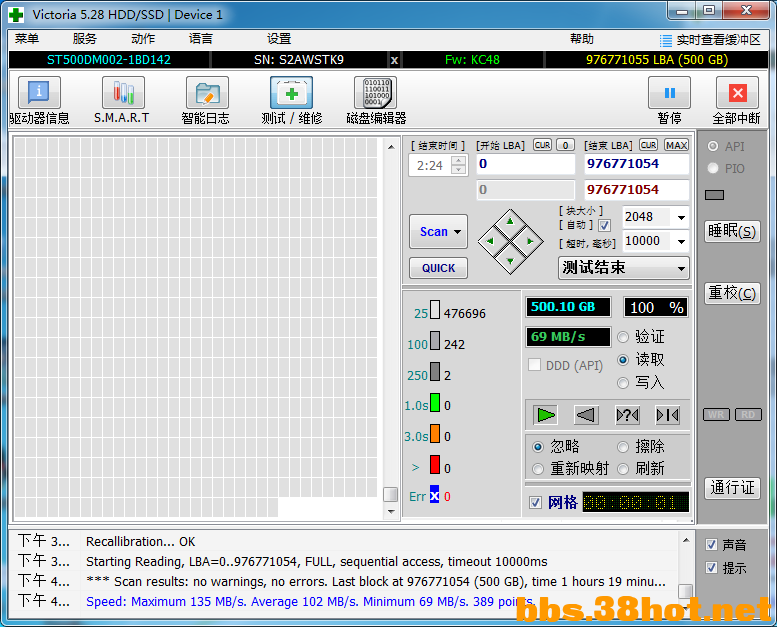Toggle the hints (提示) checkbox
This screenshot has height=627, width=777.
pos(711,568)
